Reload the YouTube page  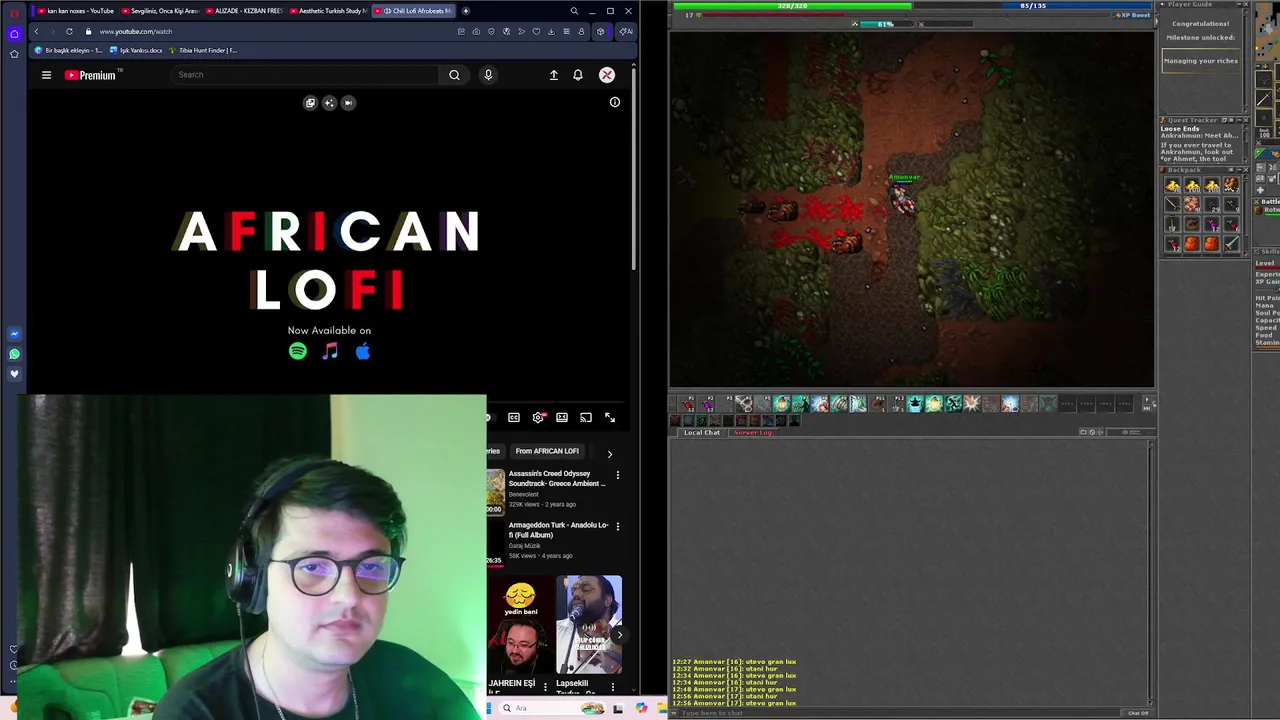coord(69,31)
